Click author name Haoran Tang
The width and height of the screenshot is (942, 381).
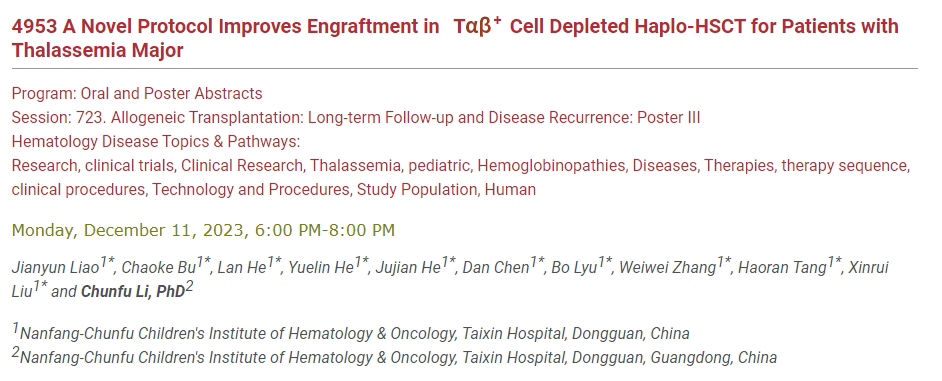tap(782, 267)
